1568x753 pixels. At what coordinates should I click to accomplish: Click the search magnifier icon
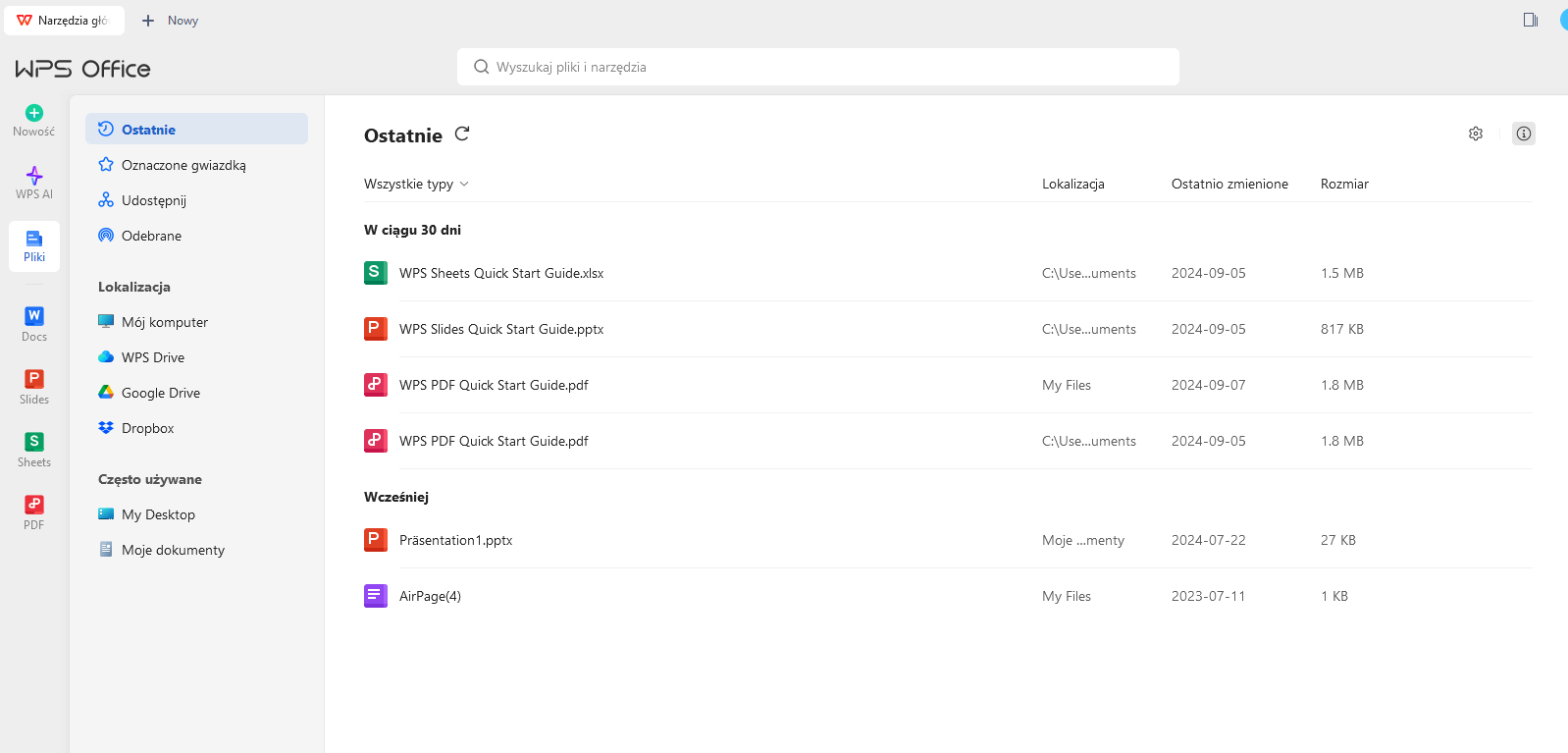pyautogui.click(x=482, y=67)
